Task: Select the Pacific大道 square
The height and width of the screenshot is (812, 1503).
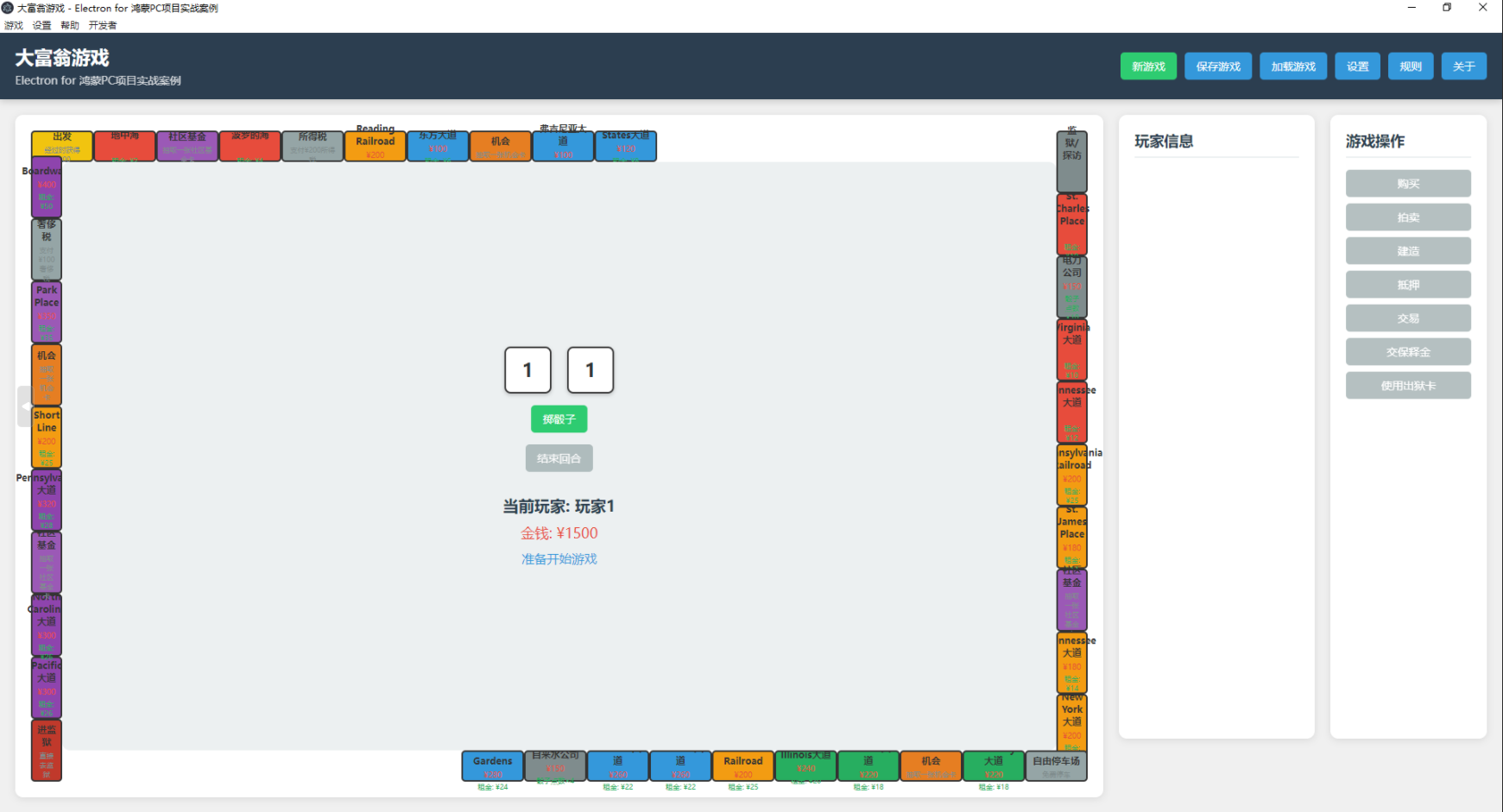Action: pyautogui.click(x=47, y=688)
